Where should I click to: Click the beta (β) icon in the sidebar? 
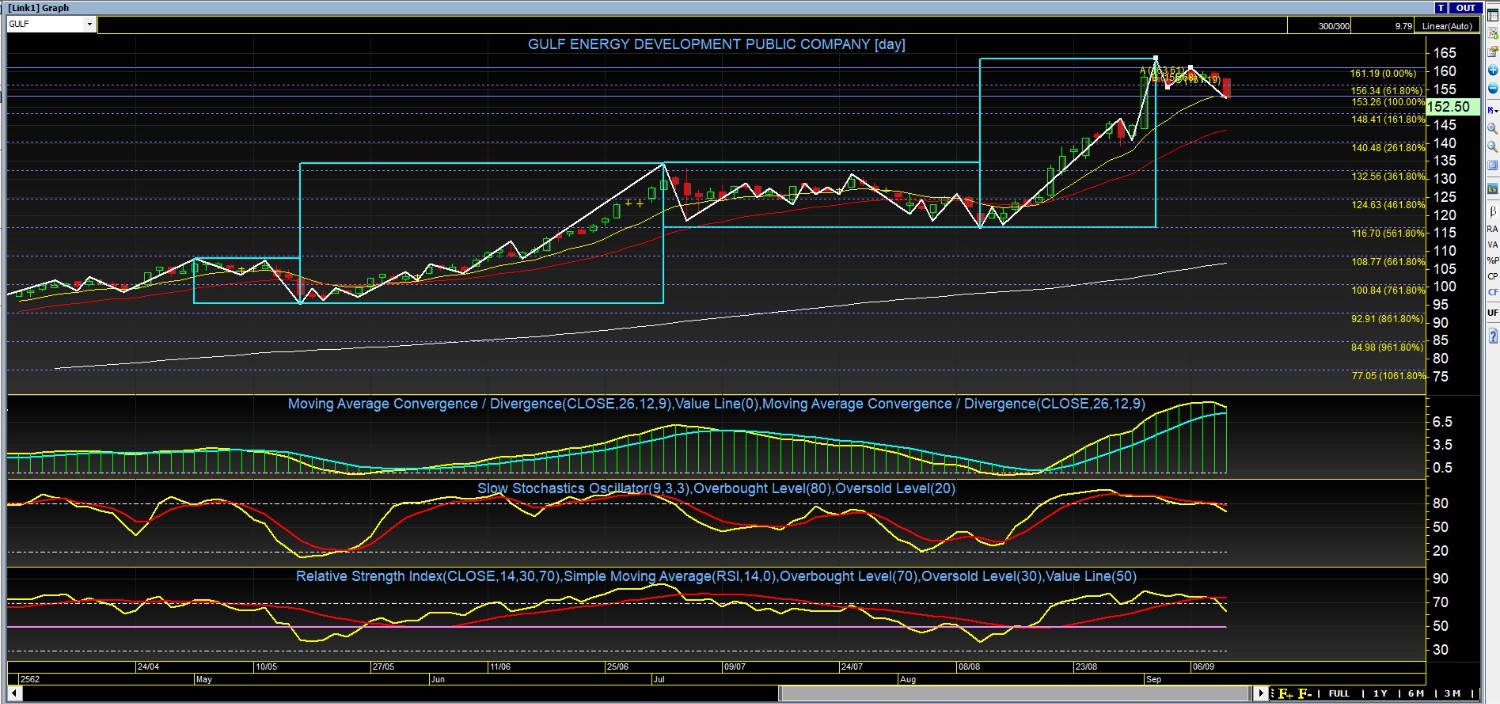click(1492, 211)
